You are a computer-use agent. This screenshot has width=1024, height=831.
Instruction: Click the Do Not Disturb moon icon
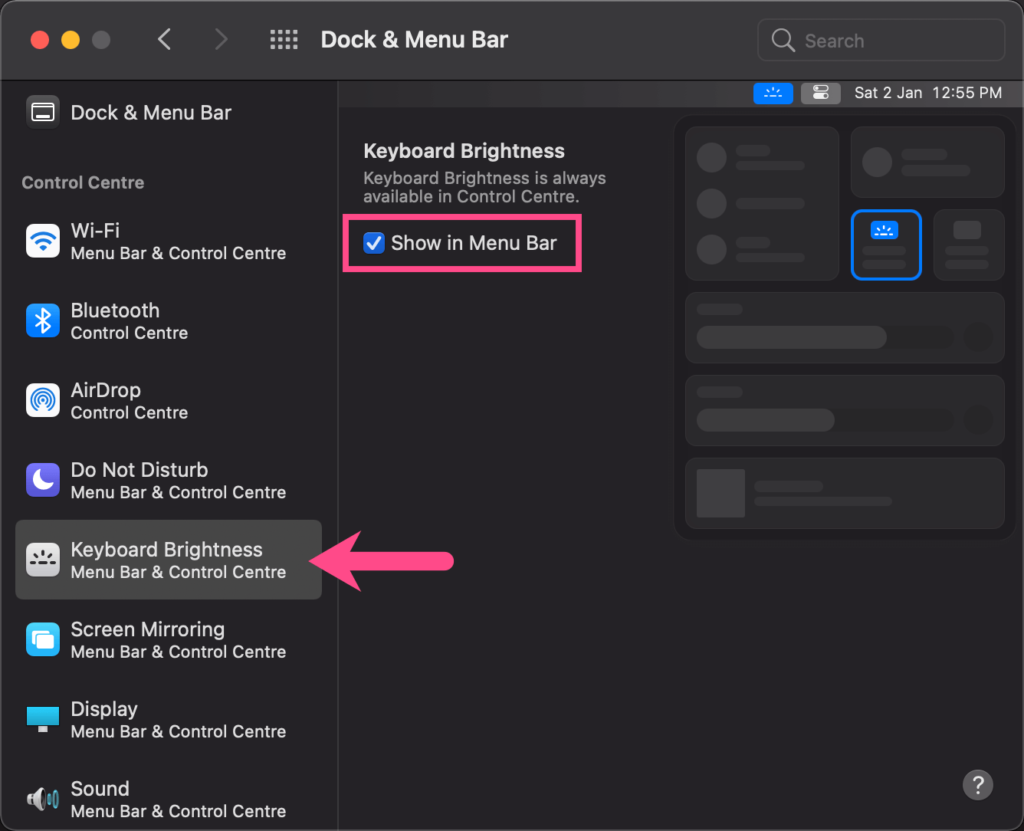pyautogui.click(x=42, y=479)
